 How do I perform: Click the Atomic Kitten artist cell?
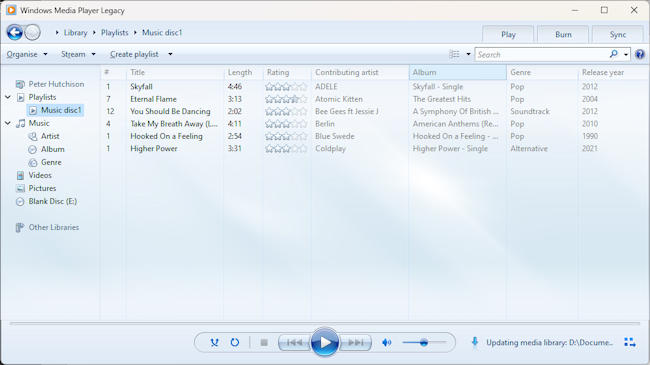click(339, 99)
